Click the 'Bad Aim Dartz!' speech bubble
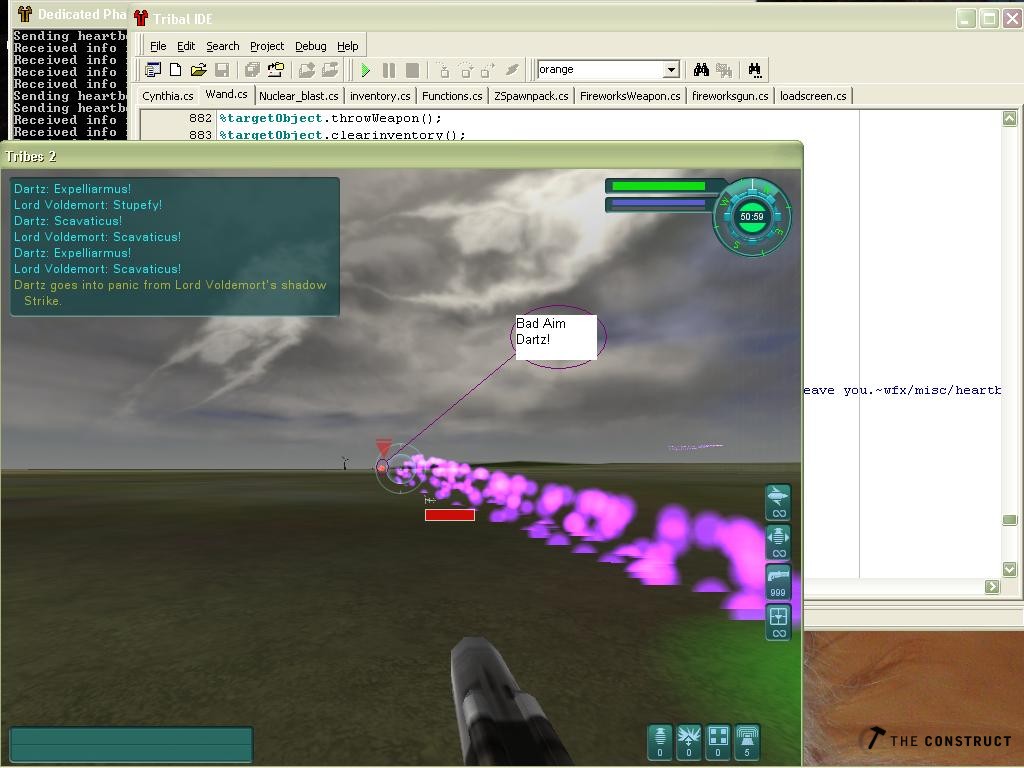Image resolution: width=1024 pixels, height=768 pixels. (x=556, y=337)
